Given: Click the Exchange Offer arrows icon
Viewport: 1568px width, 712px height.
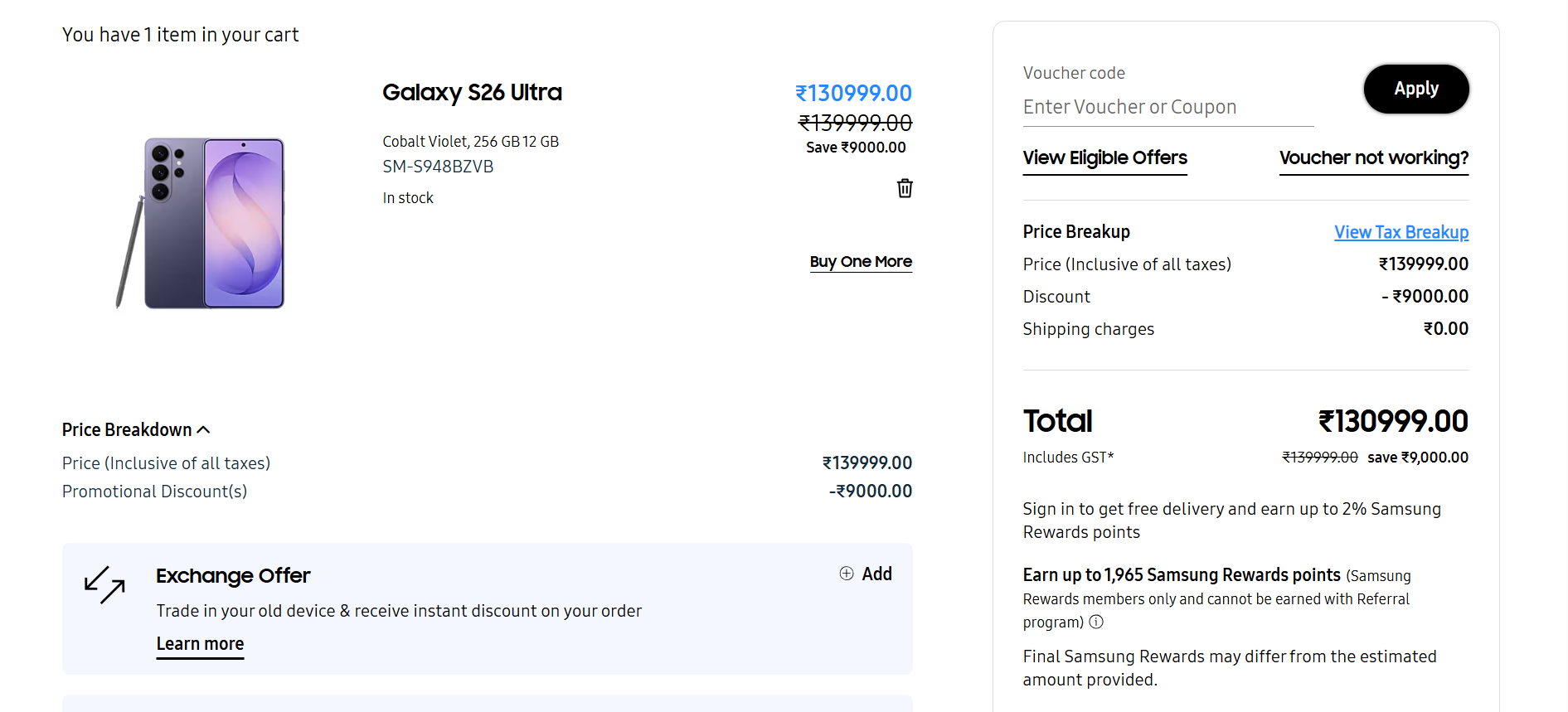Looking at the screenshot, I should point(104,584).
